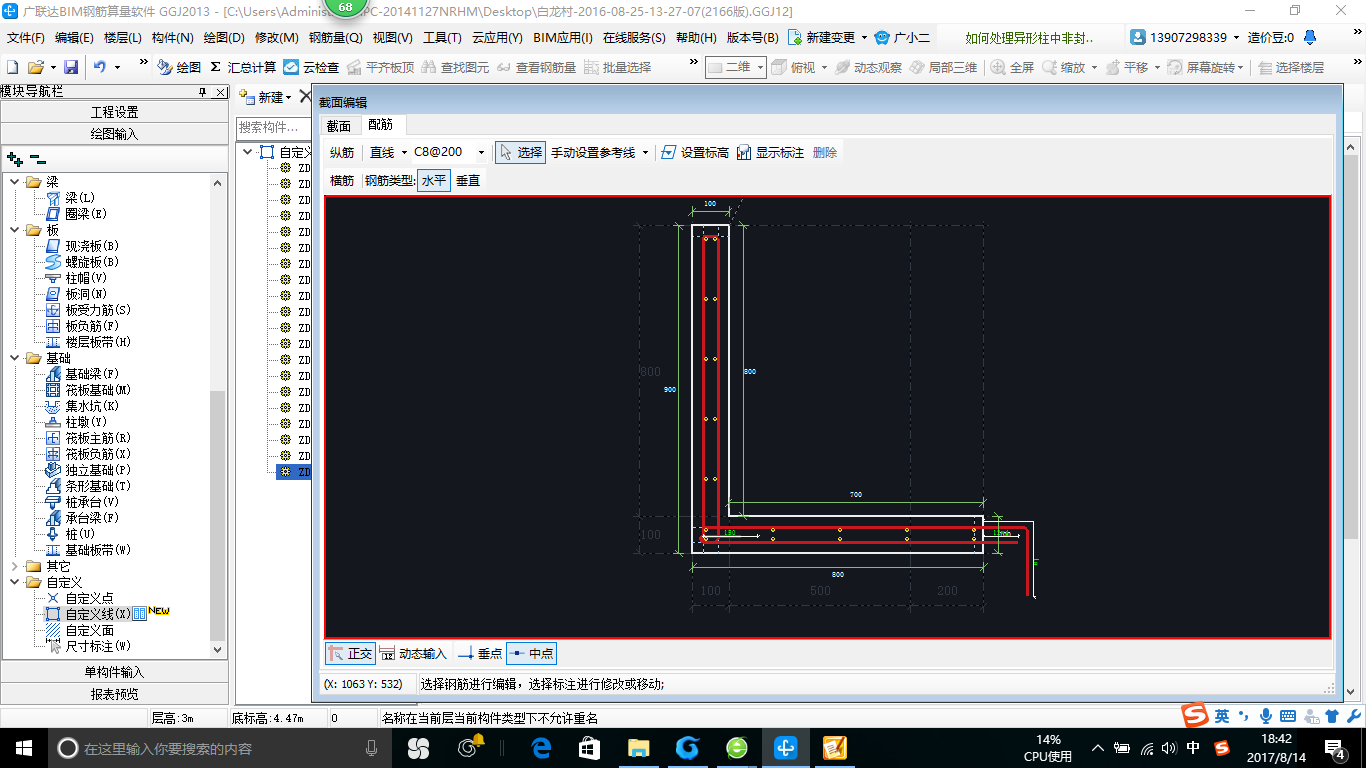Run 汇总计算 summary calculation

[243, 67]
